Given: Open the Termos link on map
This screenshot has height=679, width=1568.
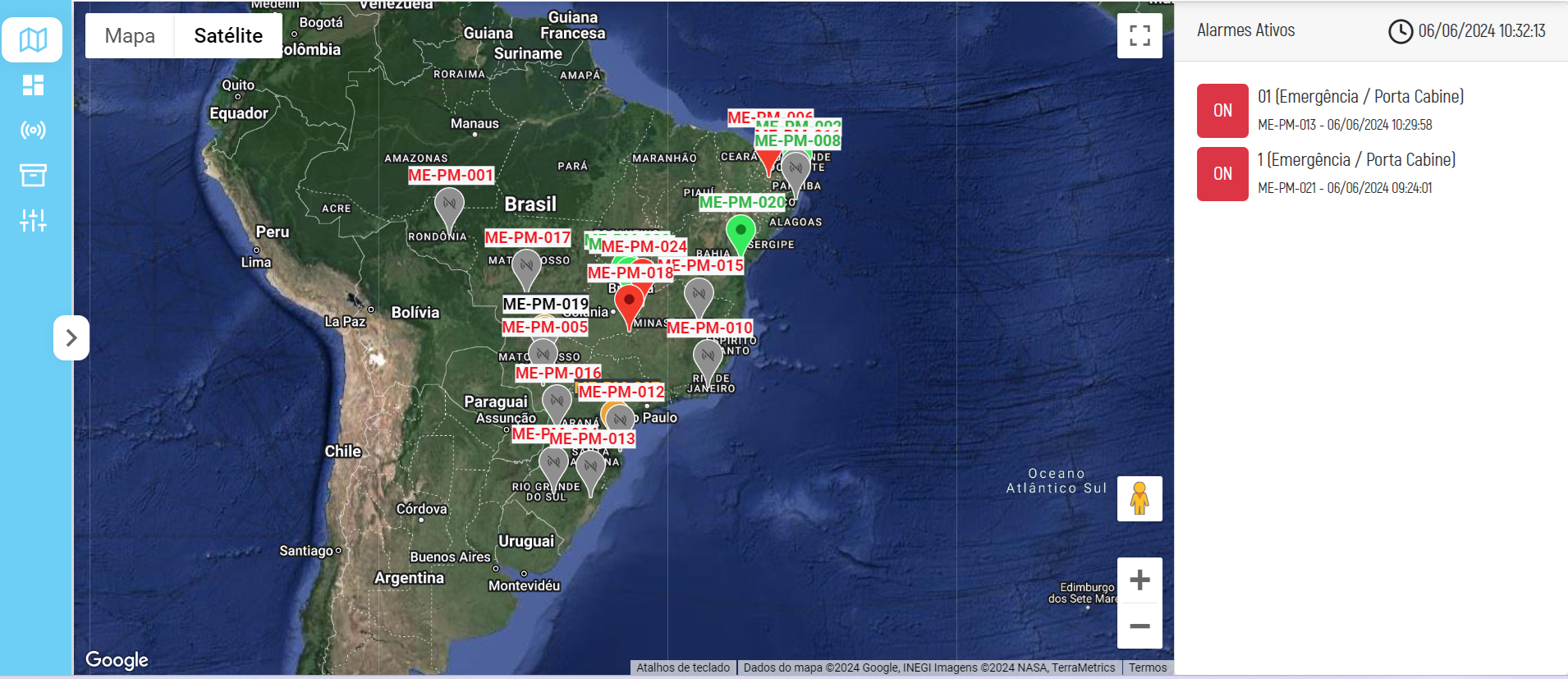Looking at the screenshot, I should 1147,668.
